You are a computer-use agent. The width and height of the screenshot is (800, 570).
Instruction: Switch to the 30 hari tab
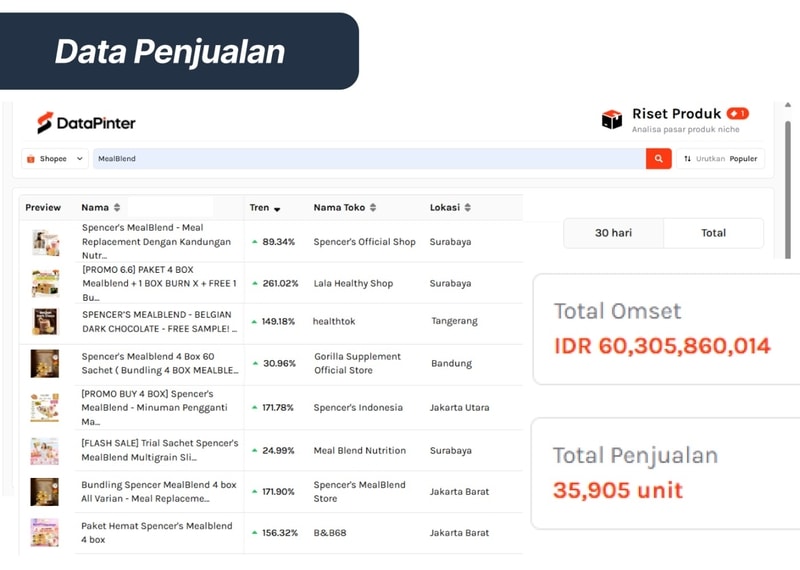pyautogui.click(x=613, y=233)
